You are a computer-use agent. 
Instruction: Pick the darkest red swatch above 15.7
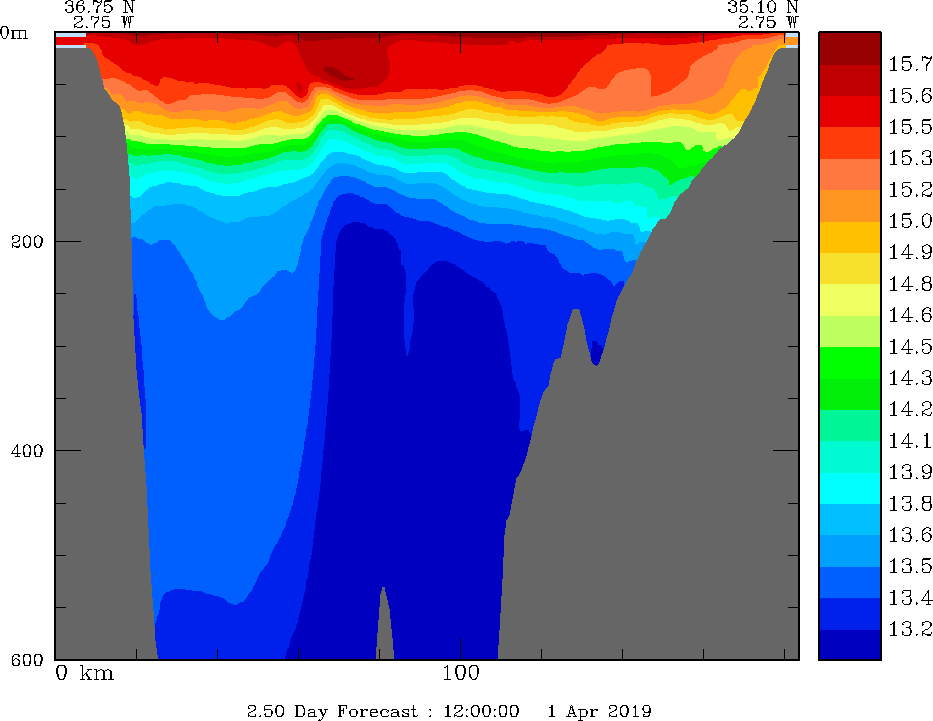850,48
